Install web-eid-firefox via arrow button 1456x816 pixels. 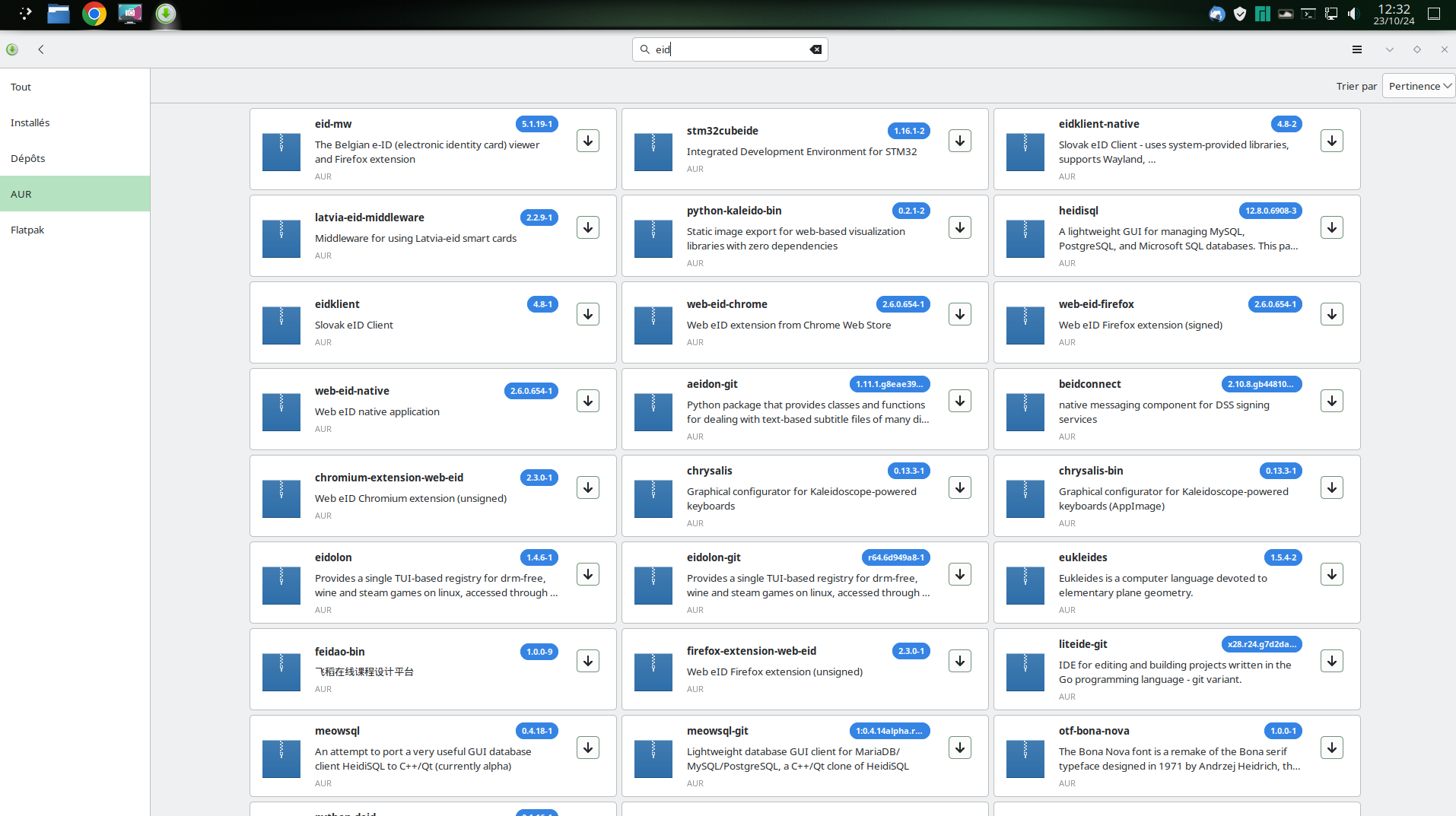tap(1332, 314)
